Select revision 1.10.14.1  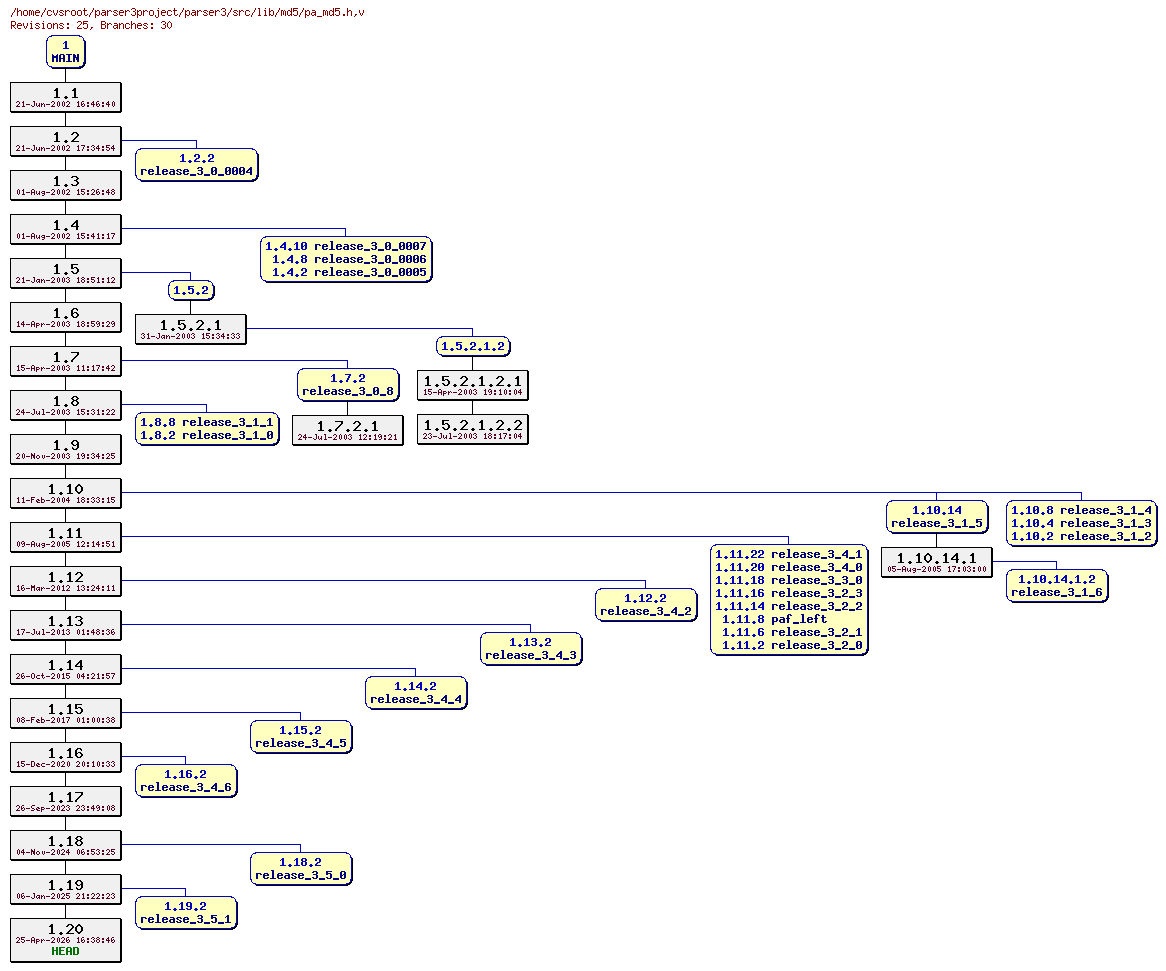point(936,561)
